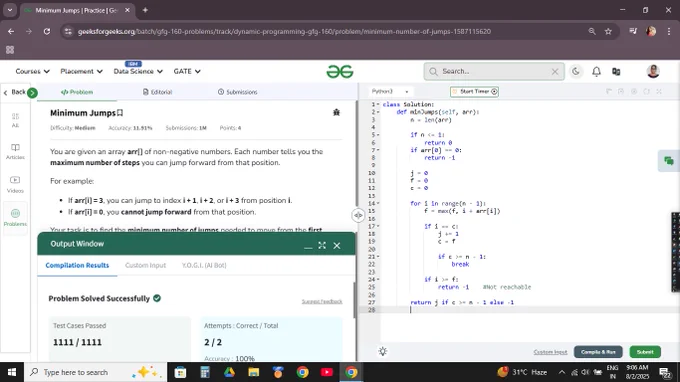680x382 pixels.
Task: Collapse the fold arrow on line 2
Action: [378, 112]
